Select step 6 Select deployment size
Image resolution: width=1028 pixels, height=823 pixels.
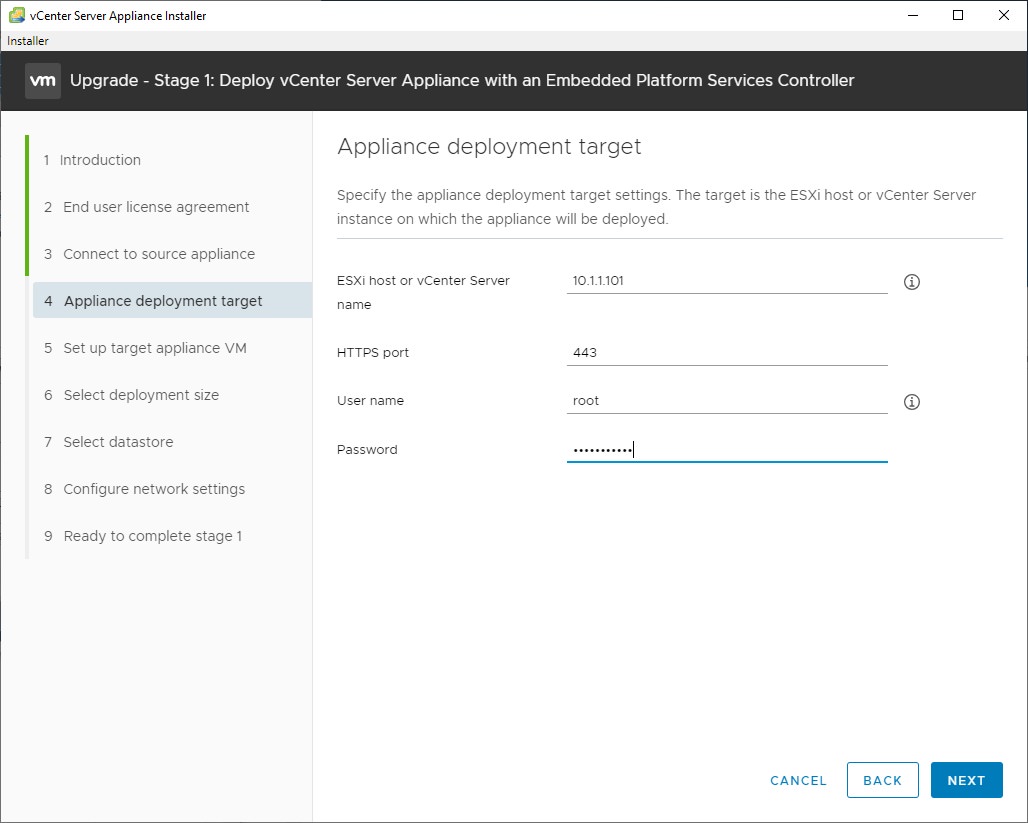(132, 395)
